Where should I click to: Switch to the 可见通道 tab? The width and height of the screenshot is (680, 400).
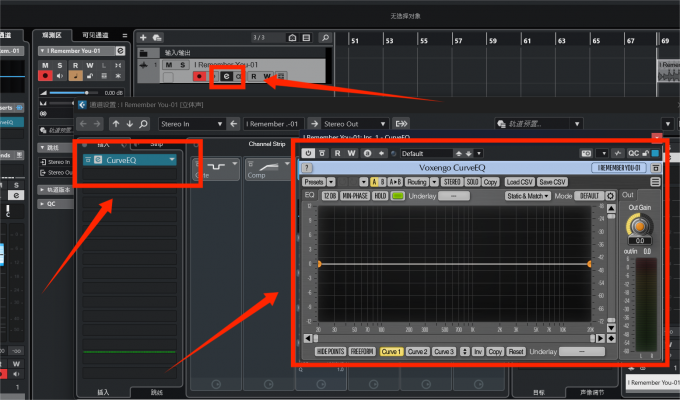95,35
